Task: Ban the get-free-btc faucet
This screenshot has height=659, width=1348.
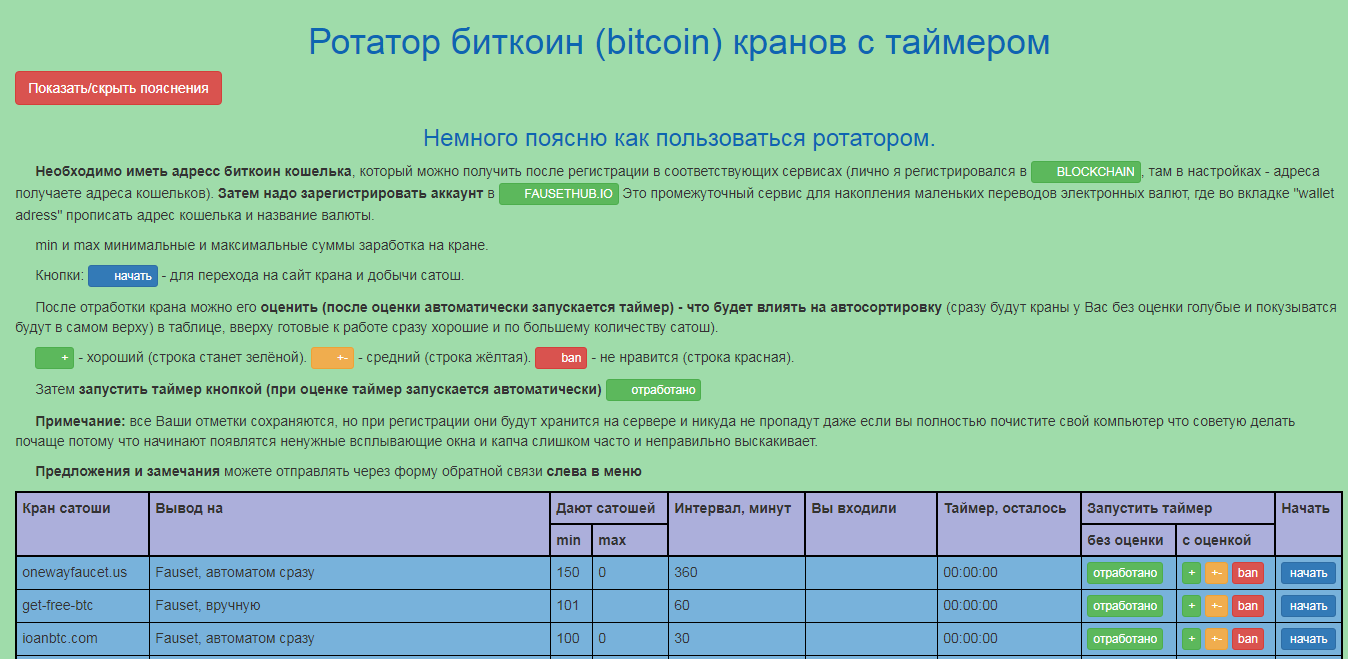Action: [x=1246, y=606]
